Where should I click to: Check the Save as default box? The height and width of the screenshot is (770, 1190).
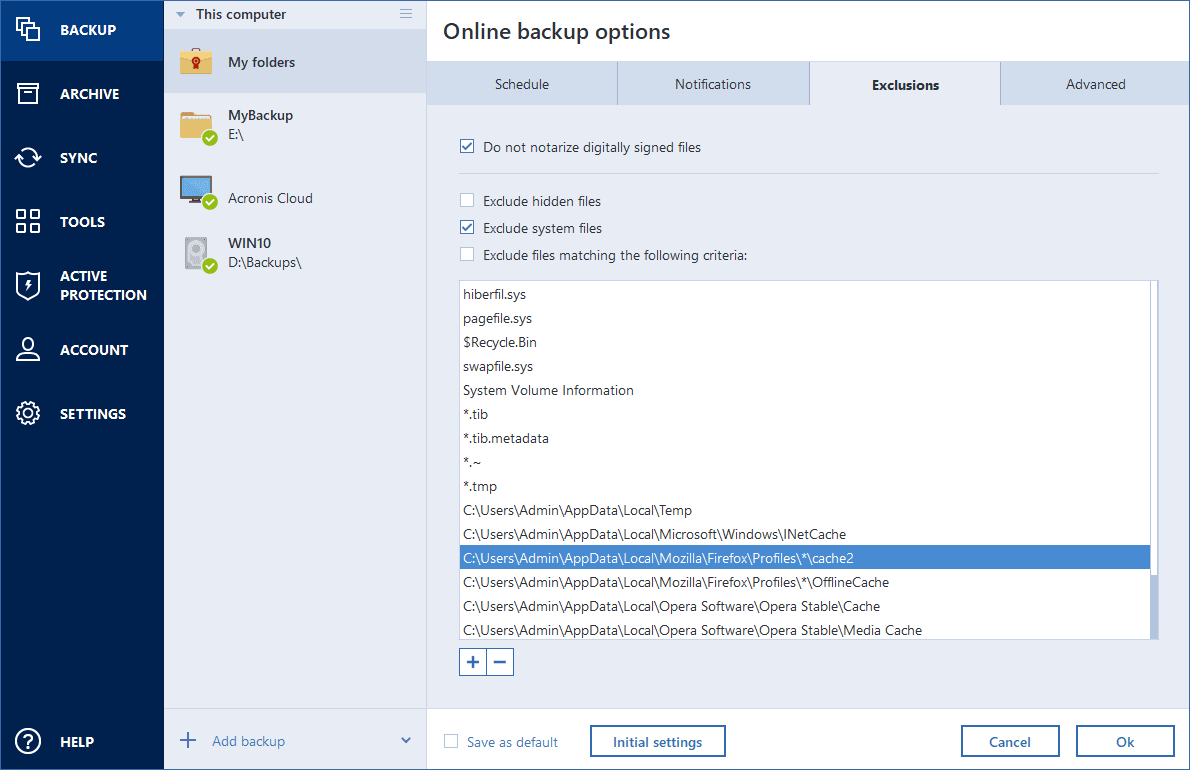(451, 742)
